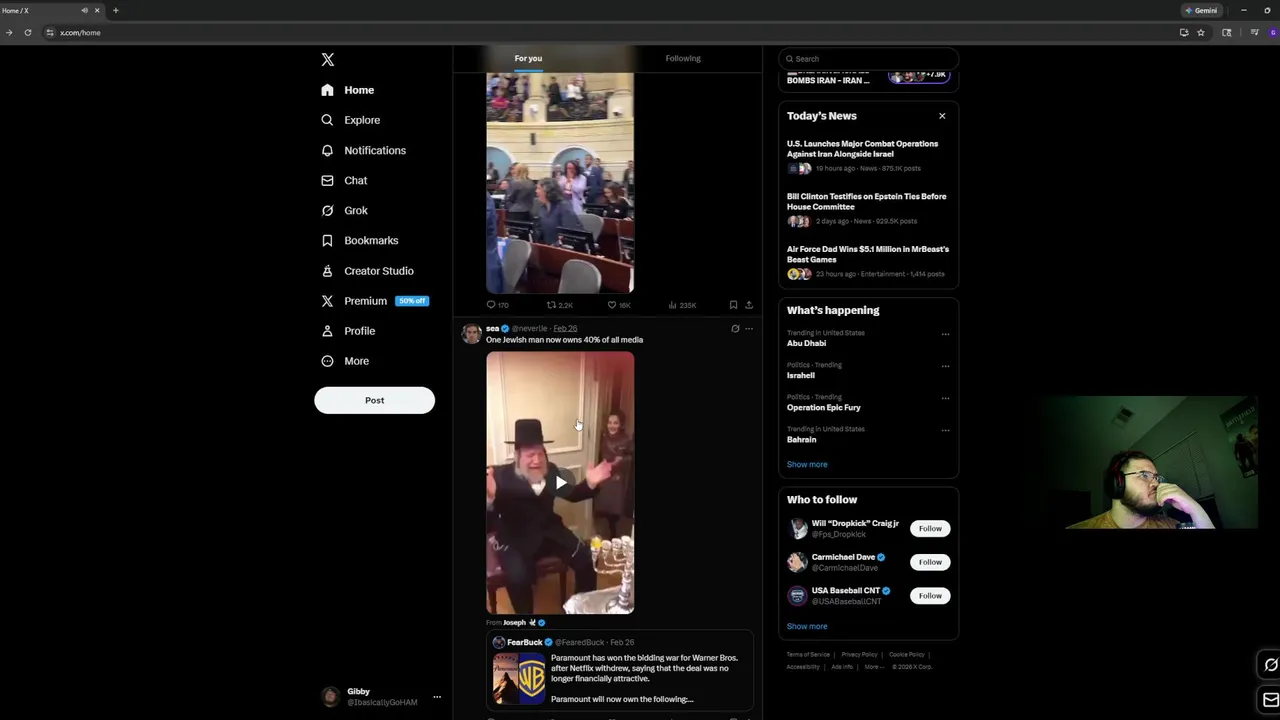This screenshot has height=720, width=1280.
Task: Like the post with 16K likes
Action: pyautogui.click(x=620, y=305)
